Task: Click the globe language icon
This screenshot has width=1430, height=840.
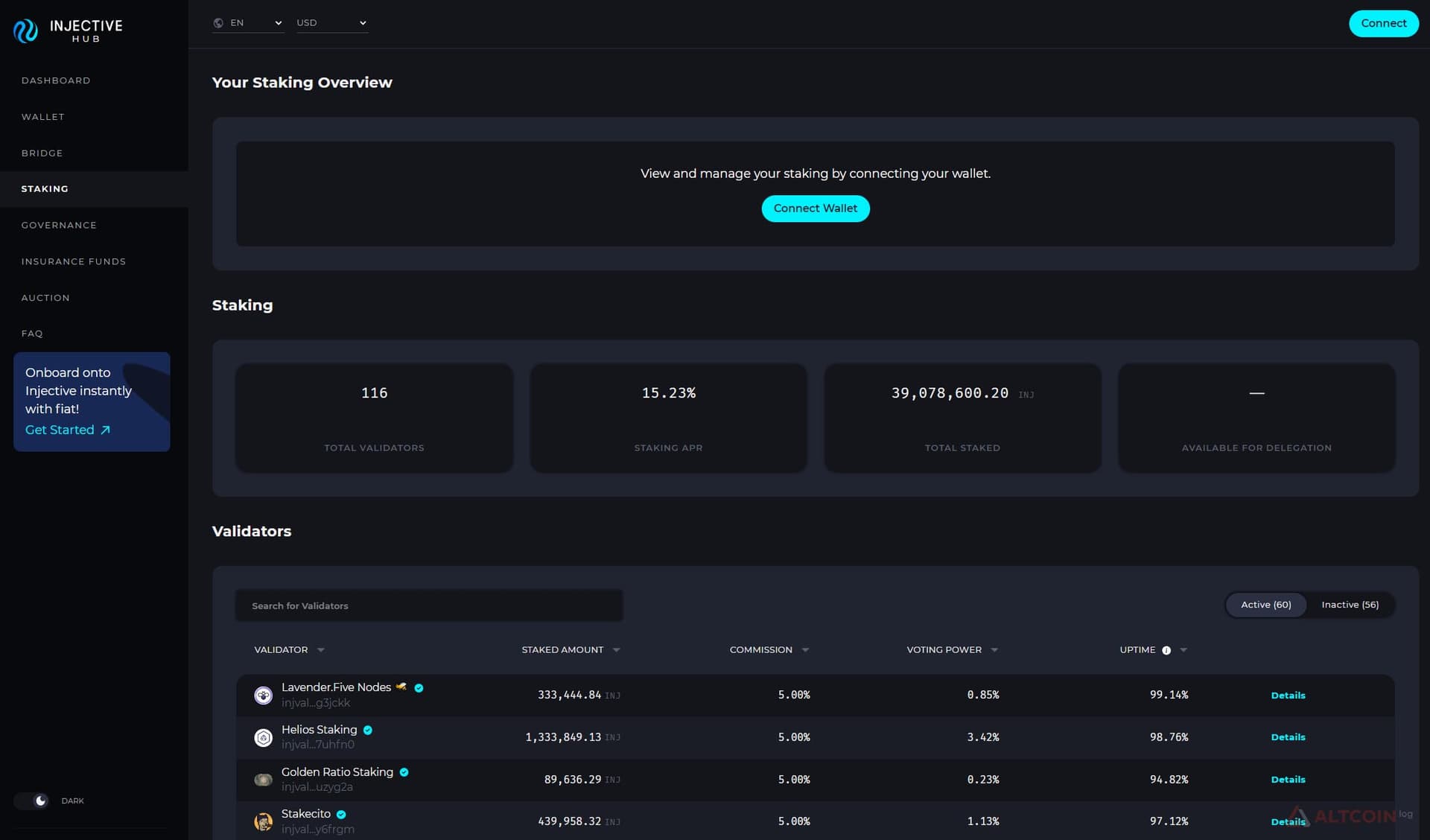Action: tap(218, 23)
